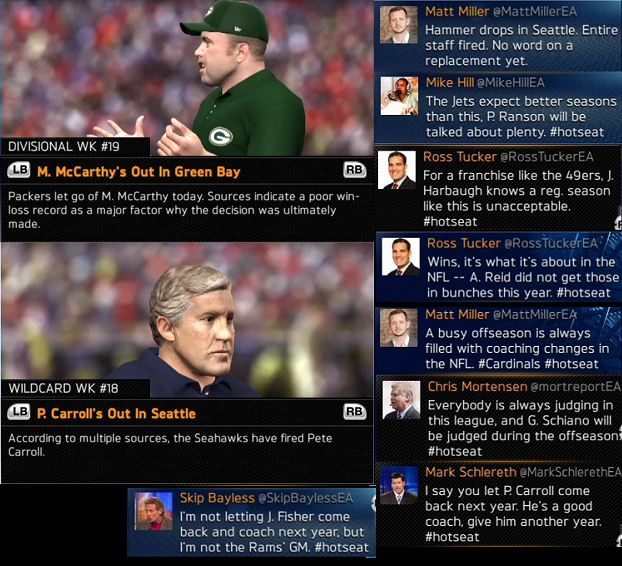Click the RB icon beside P. Carroll headline
The width and height of the screenshot is (622, 566).
pyautogui.click(x=354, y=412)
